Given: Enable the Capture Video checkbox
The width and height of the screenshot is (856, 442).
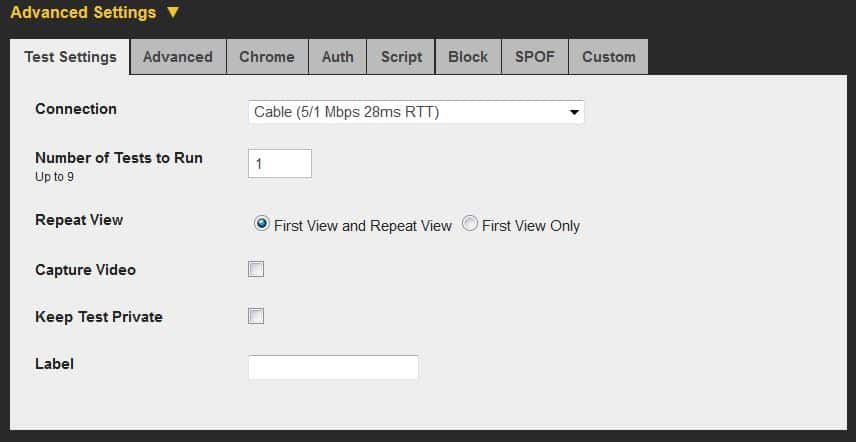Looking at the screenshot, I should [x=256, y=269].
